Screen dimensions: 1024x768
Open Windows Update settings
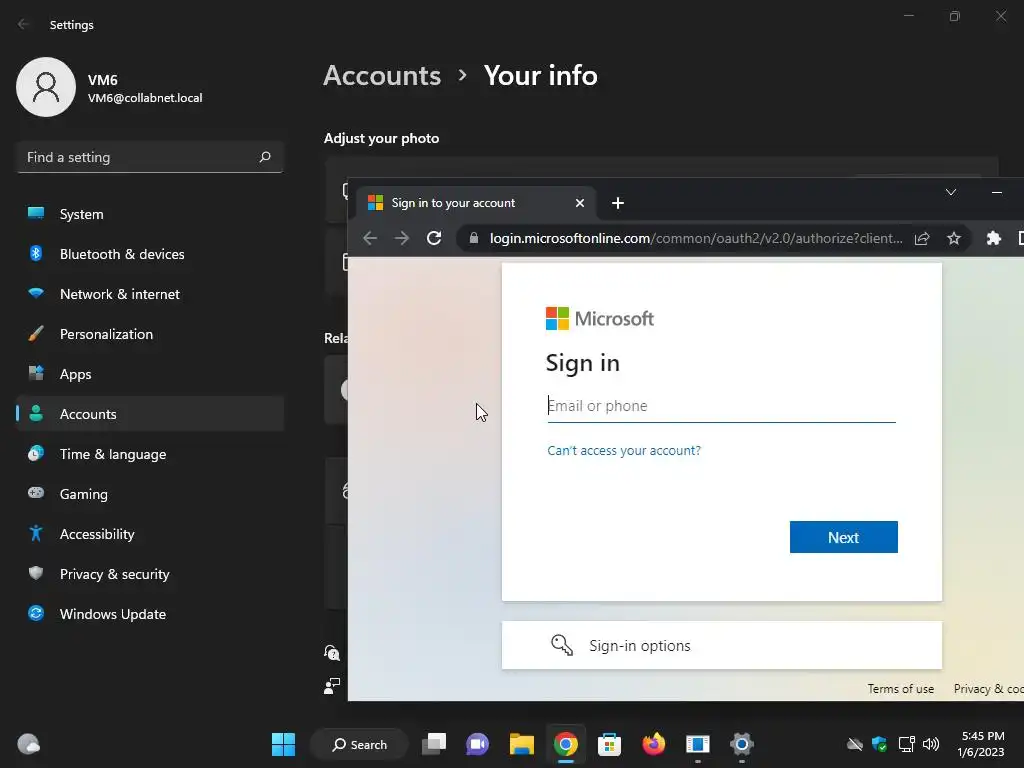[150, 614]
